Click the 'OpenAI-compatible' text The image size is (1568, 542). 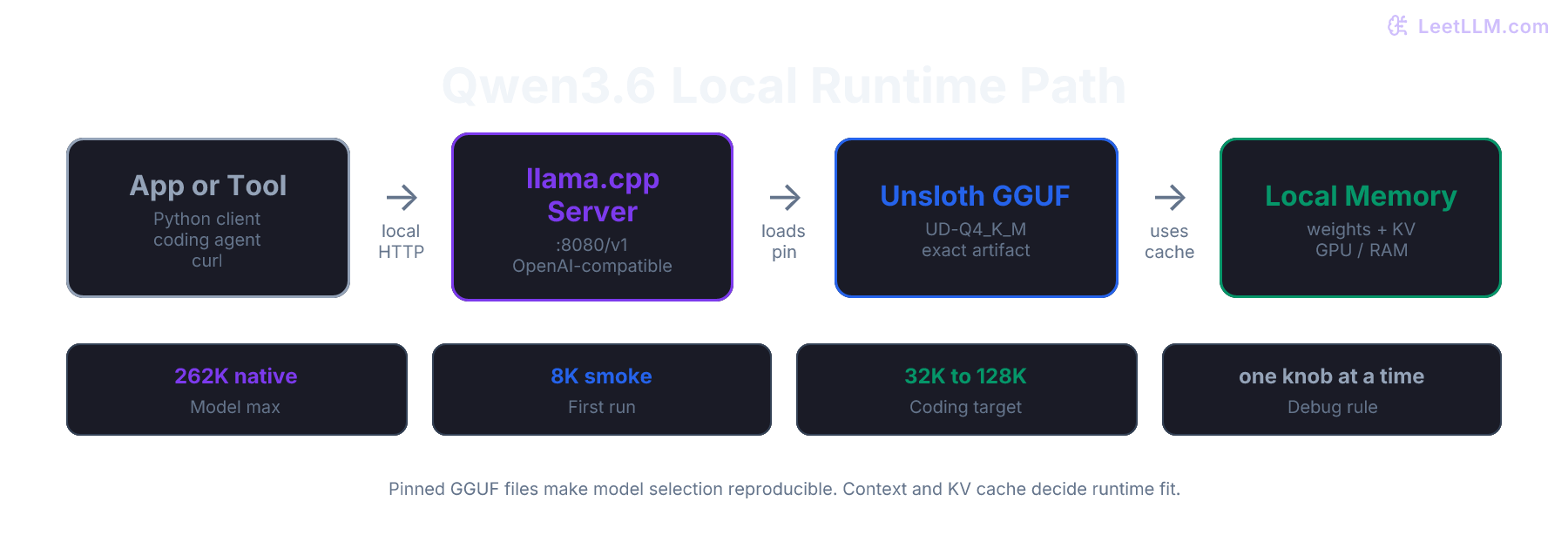click(x=592, y=266)
